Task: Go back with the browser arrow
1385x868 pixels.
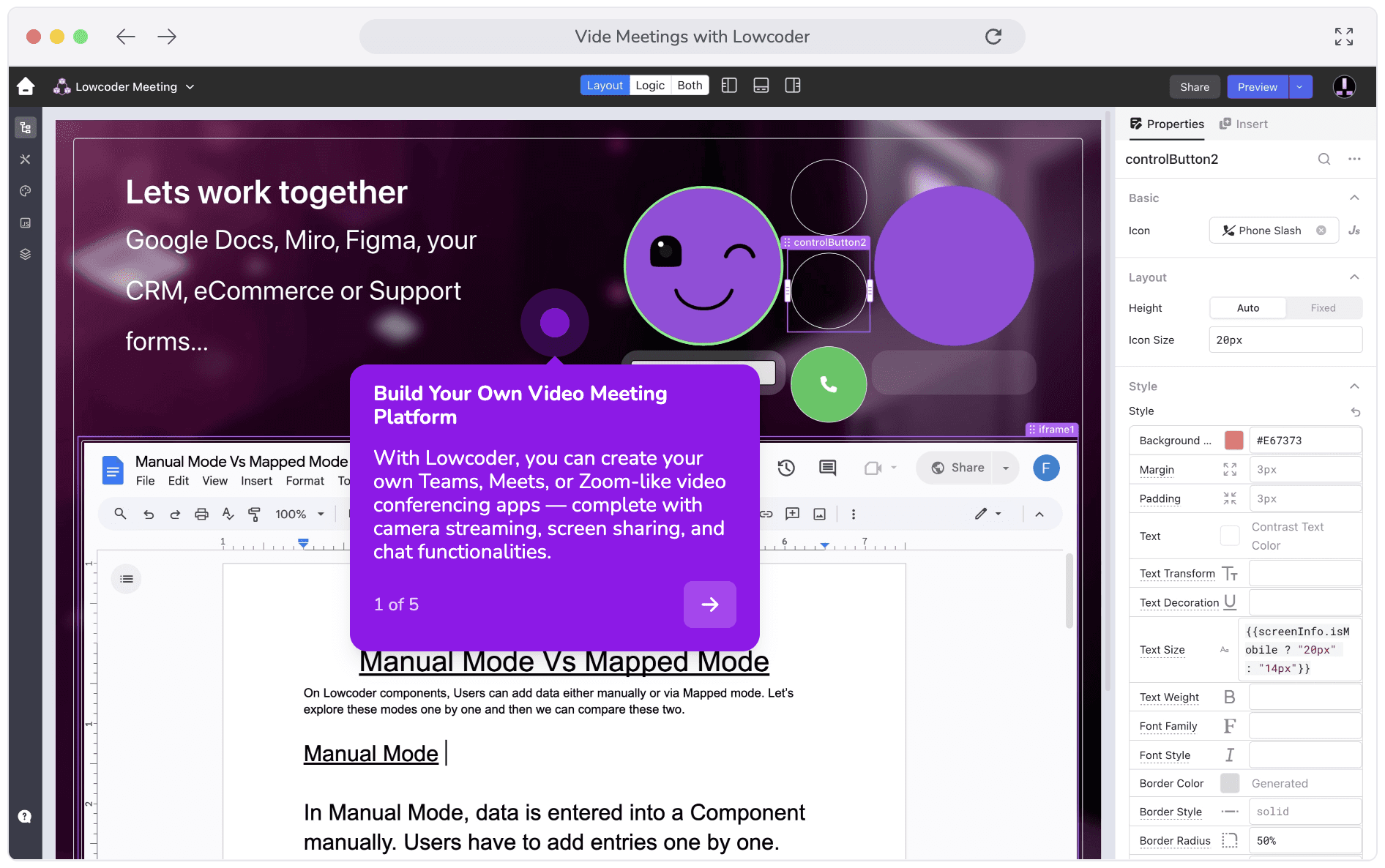Action: tap(126, 37)
